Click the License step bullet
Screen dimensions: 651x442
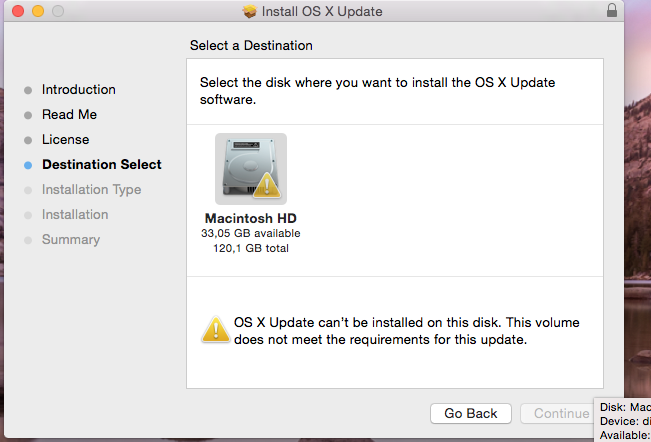pyautogui.click(x=28, y=140)
